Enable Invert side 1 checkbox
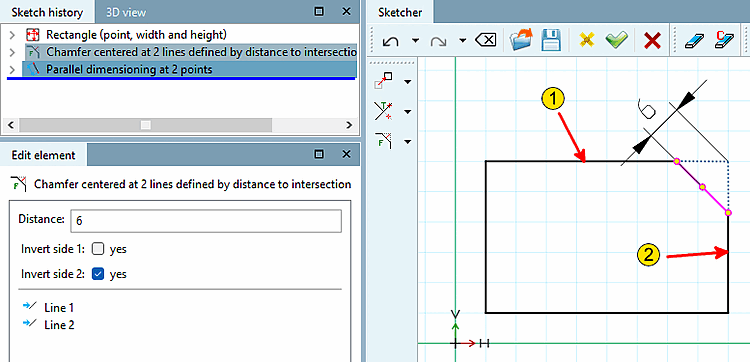The width and height of the screenshot is (750, 362). [x=98, y=249]
